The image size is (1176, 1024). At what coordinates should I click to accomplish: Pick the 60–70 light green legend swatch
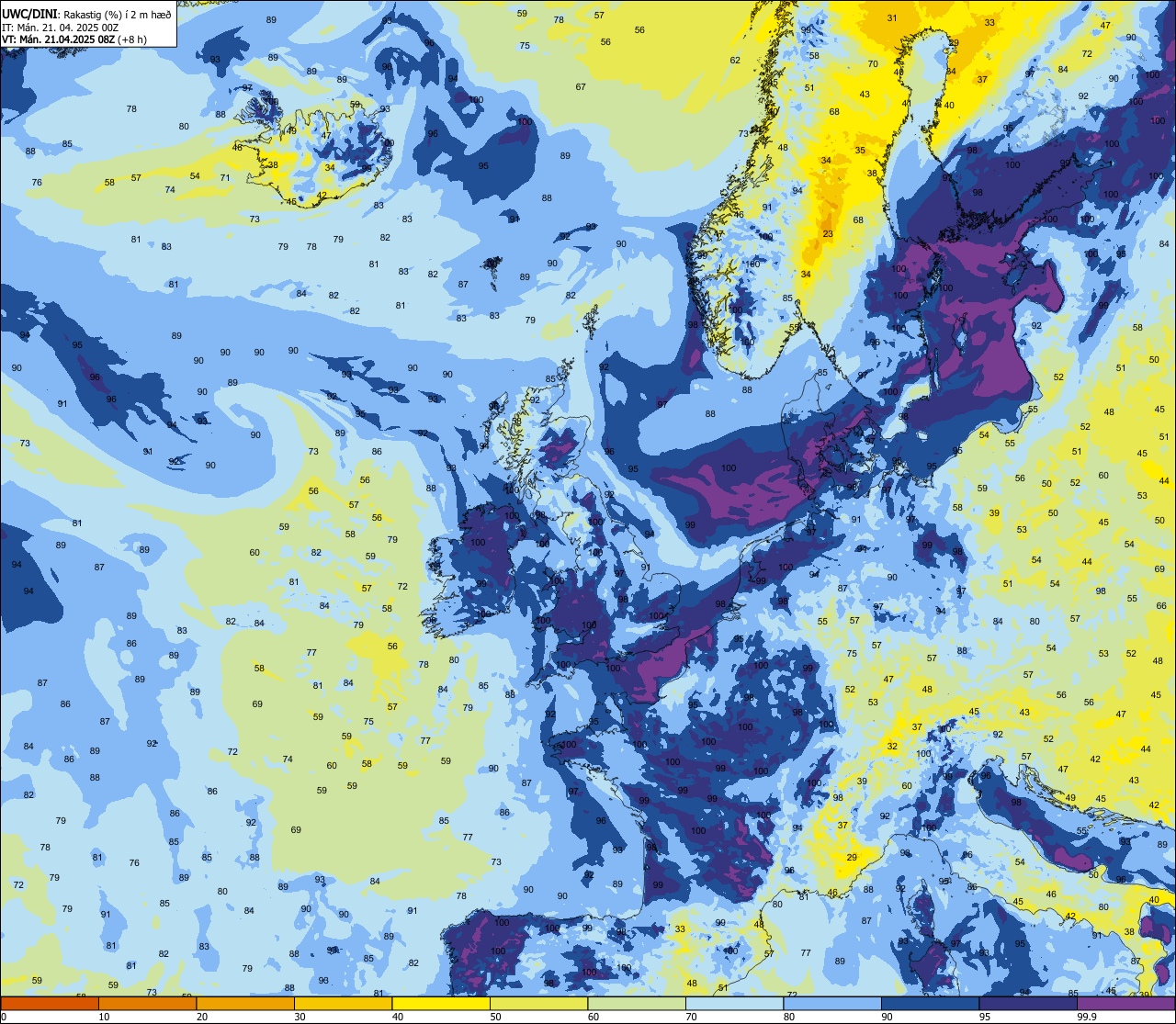(x=637, y=1003)
